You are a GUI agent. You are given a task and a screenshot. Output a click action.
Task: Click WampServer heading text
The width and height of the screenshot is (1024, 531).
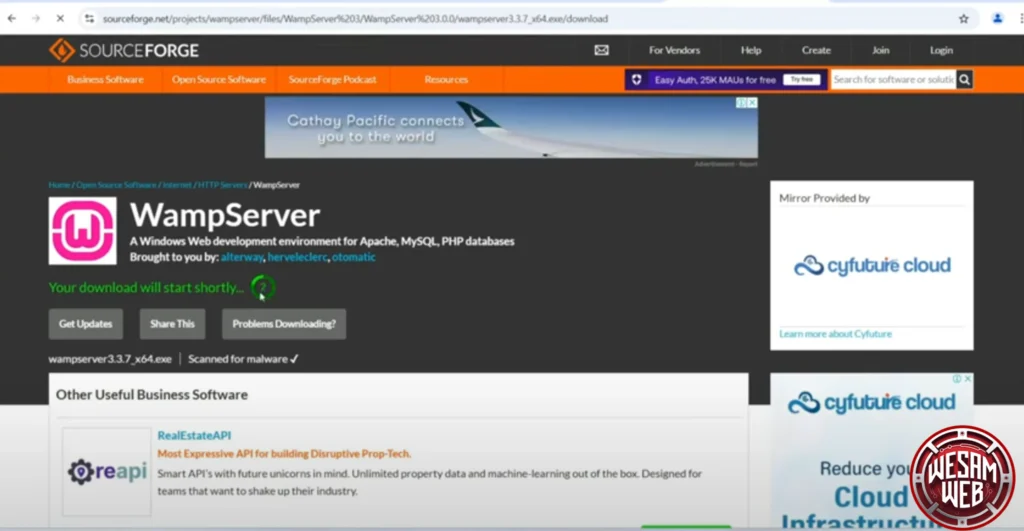(x=225, y=216)
